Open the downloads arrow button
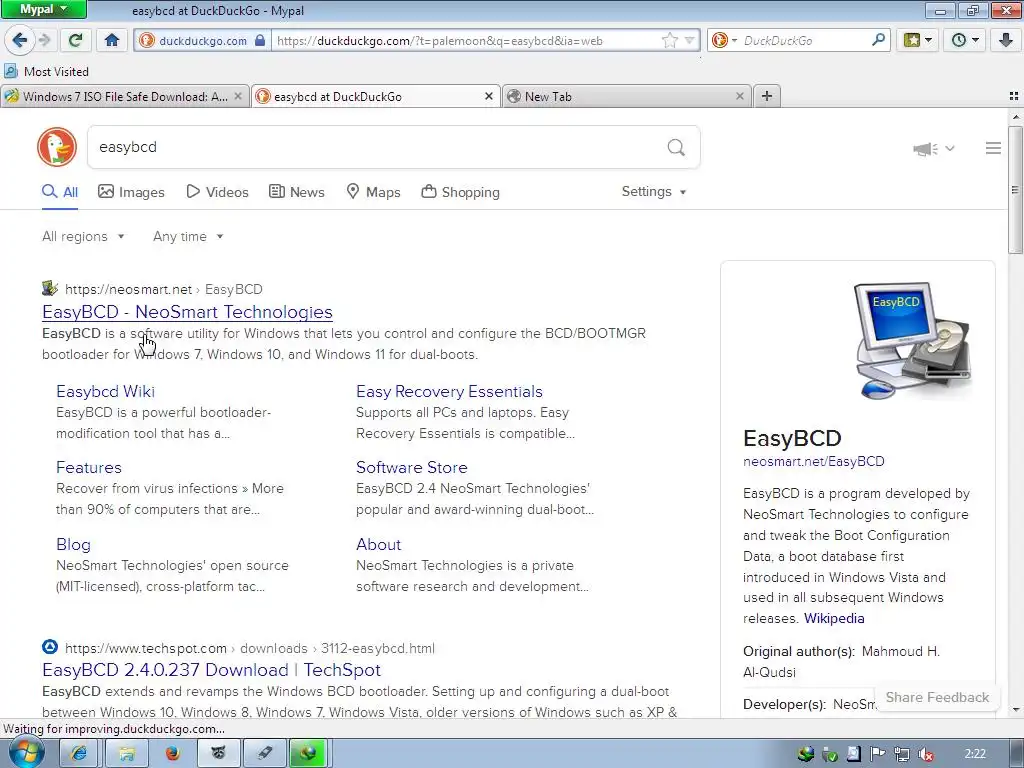The height and width of the screenshot is (768, 1024). (x=1006, y=40)
